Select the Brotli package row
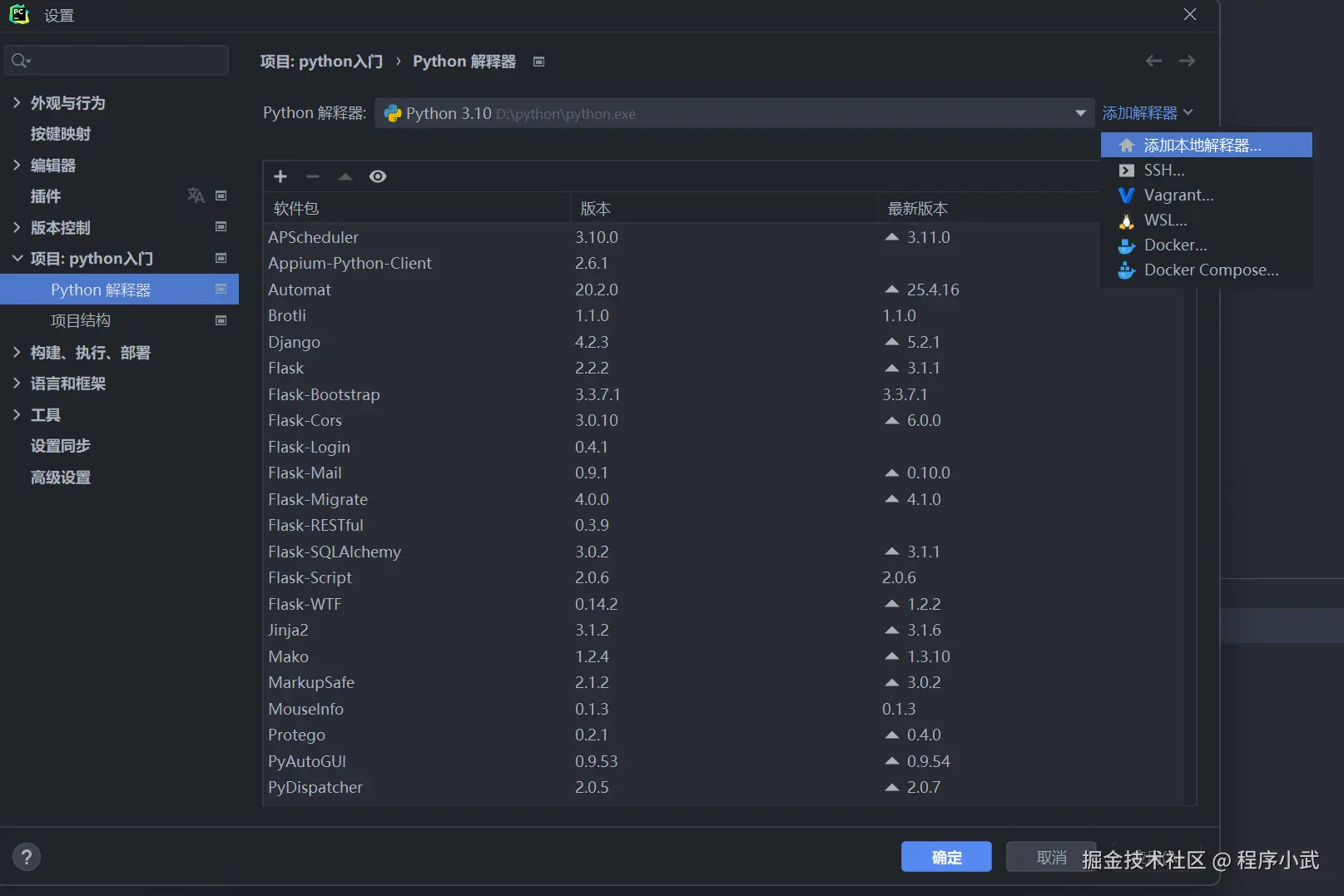The image size is (1344, 896). coord(723,315)
